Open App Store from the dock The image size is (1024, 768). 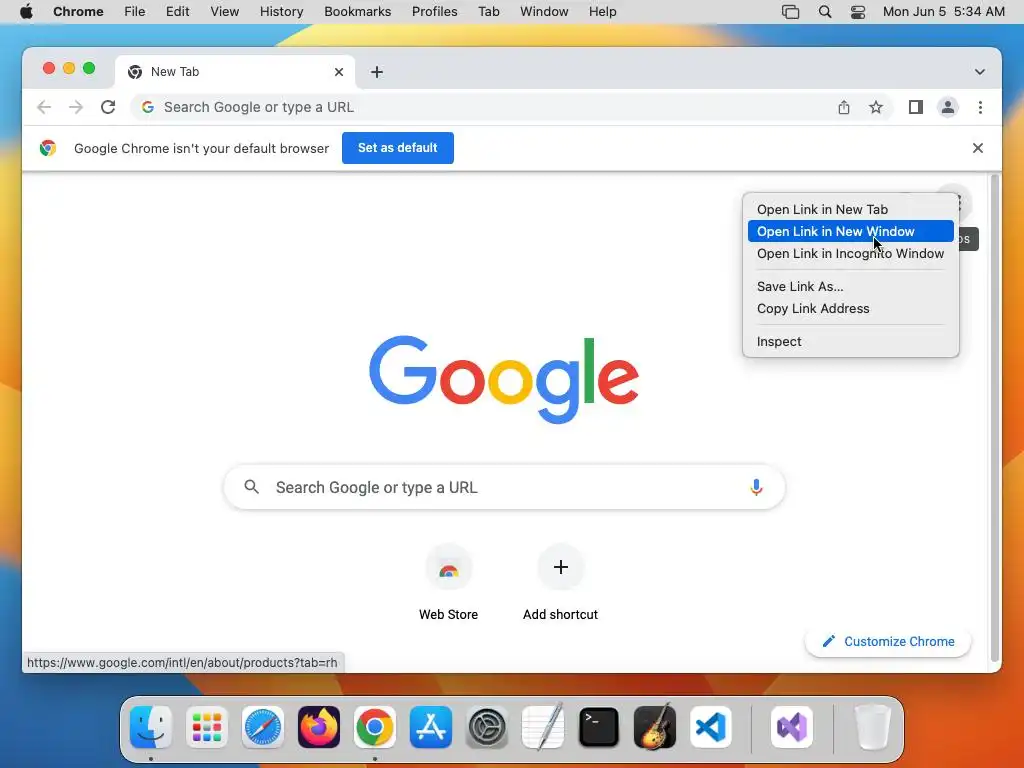[x=431, y=727]
